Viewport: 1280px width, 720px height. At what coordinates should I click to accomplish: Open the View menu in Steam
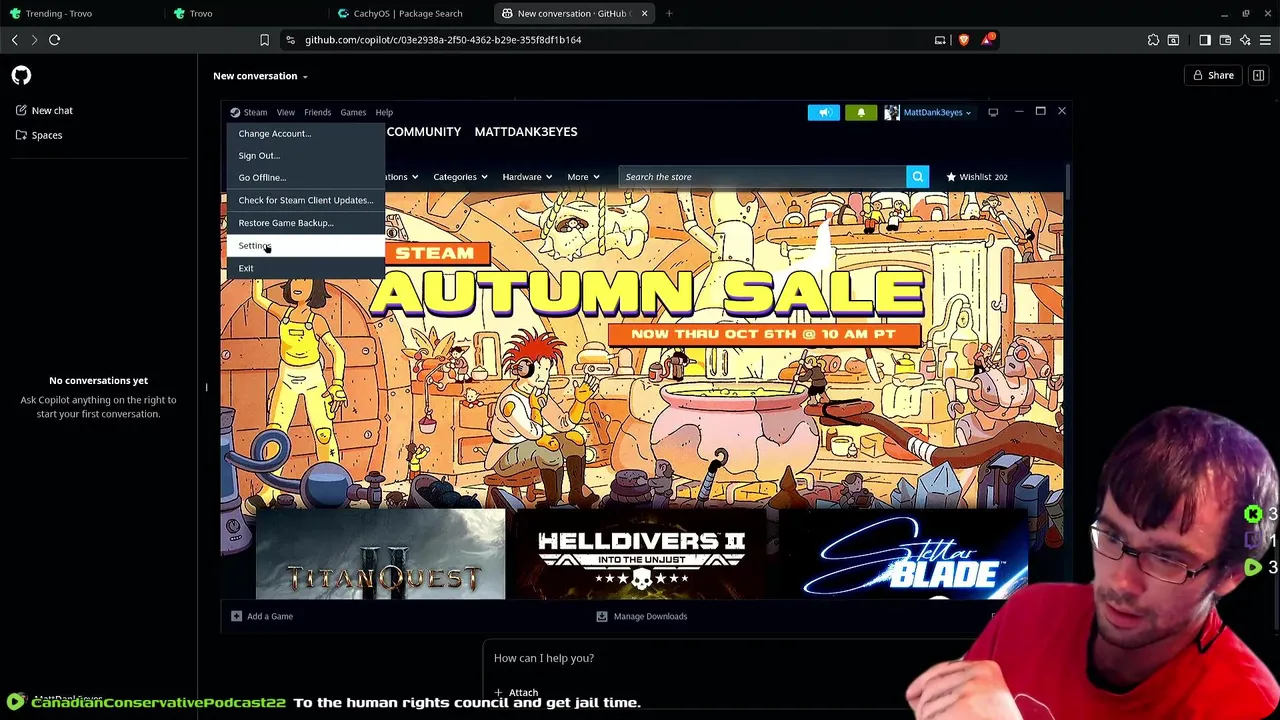pos(285,112)
